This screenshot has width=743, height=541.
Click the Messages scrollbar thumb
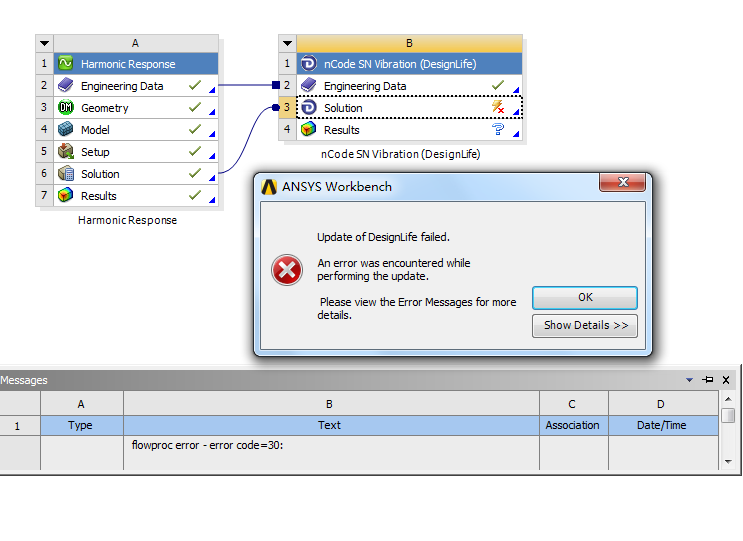click(728, 415)
